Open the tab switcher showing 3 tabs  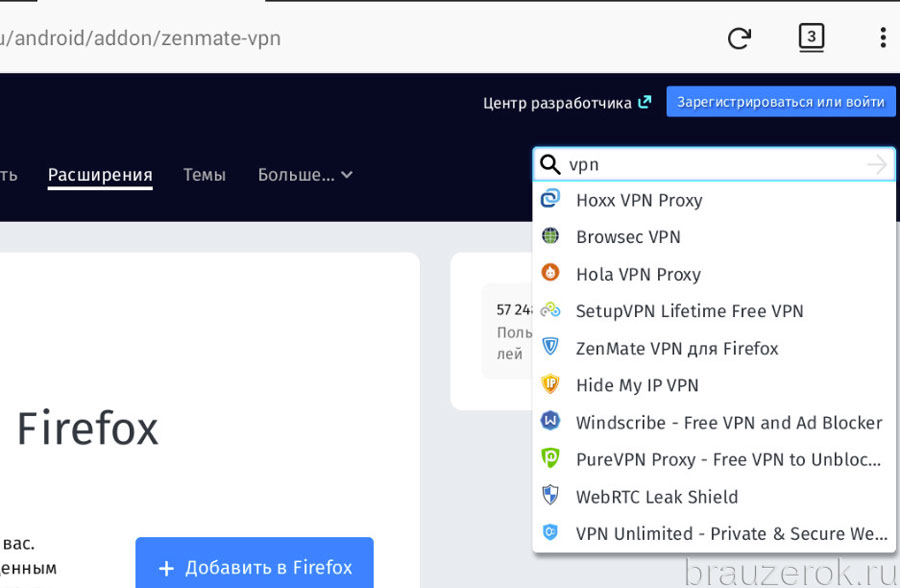coord(811,38)
